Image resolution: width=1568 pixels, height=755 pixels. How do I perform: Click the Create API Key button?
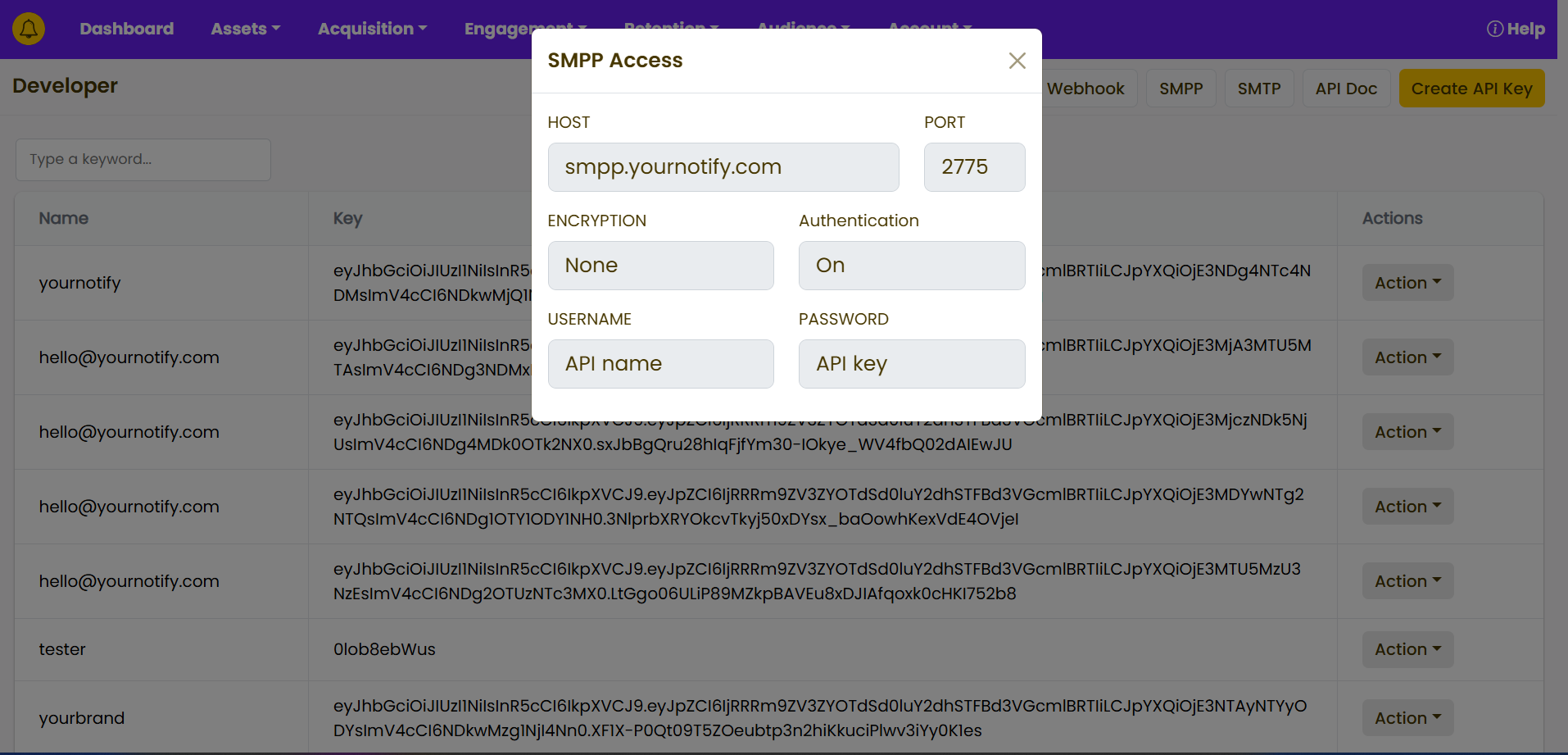(1471, 89)
